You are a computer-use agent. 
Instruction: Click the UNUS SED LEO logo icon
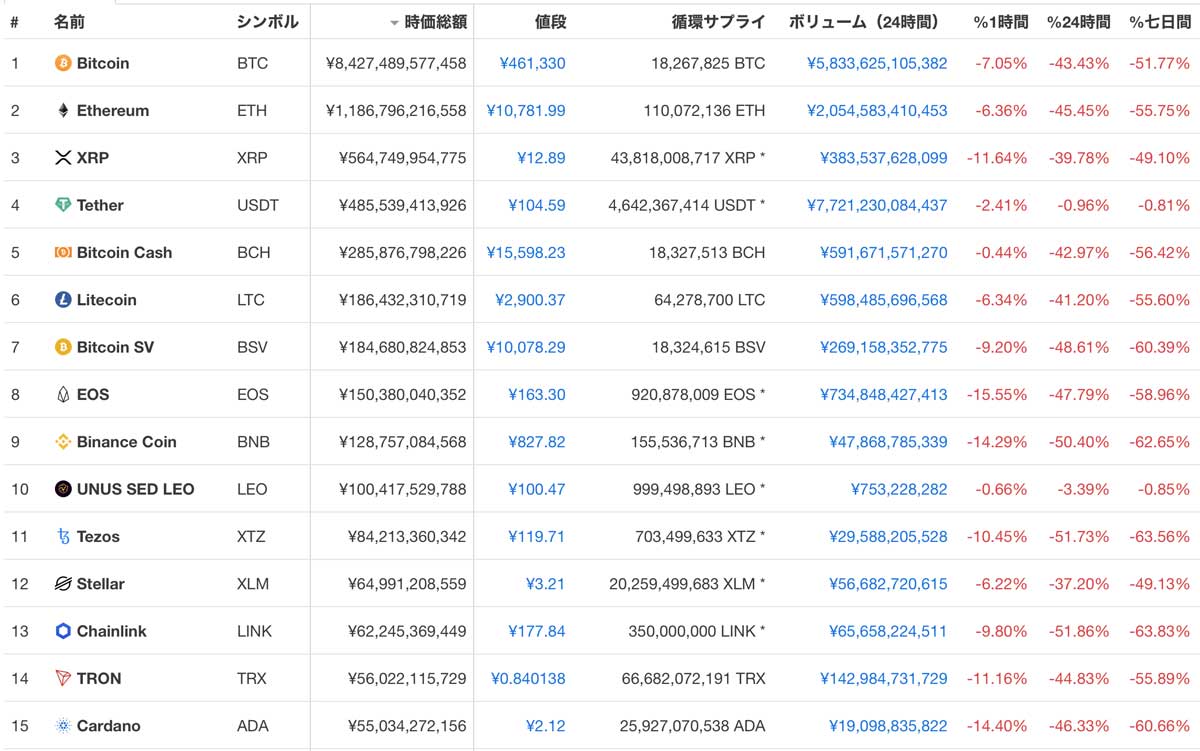63,489
